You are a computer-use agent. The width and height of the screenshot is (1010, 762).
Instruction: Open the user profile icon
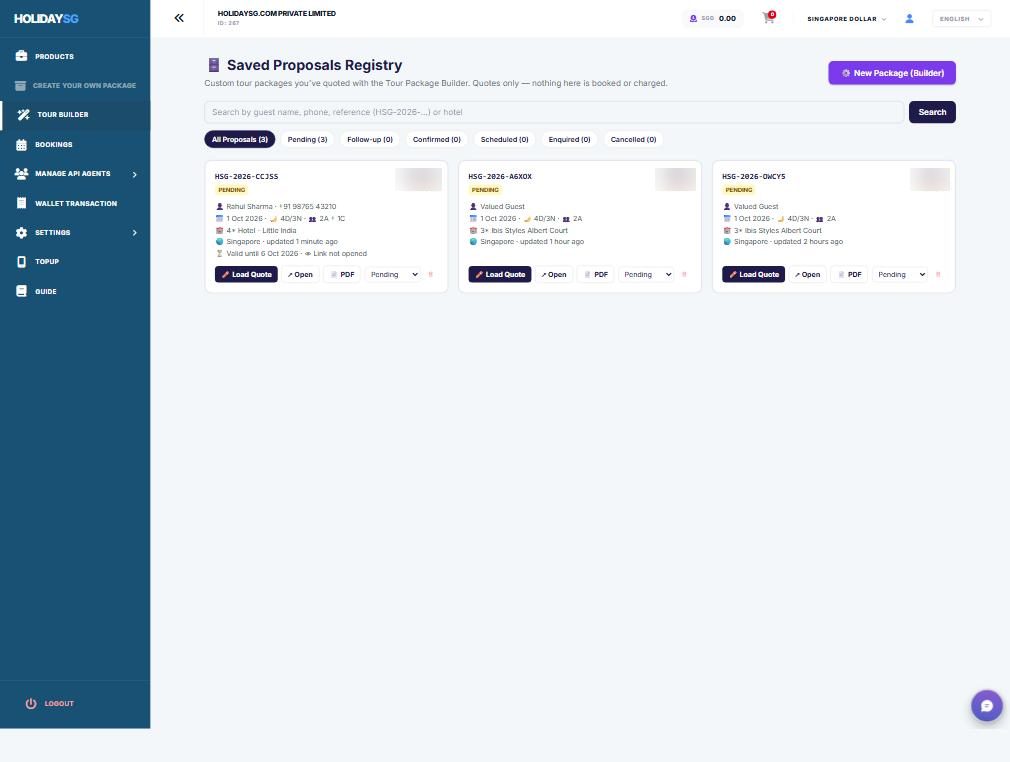coord(909,19)
